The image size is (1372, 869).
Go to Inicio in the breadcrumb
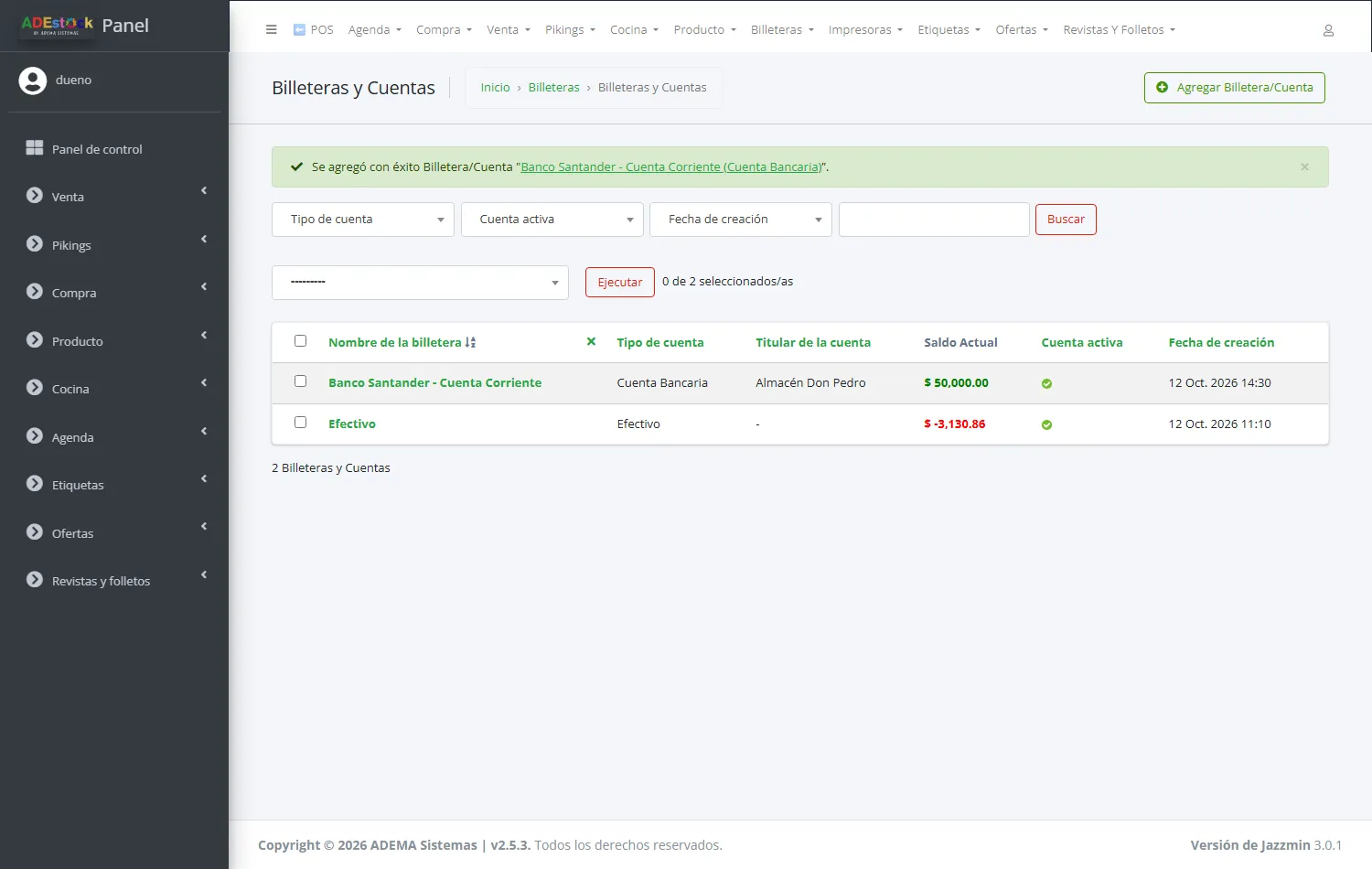[x=495, y=88]
